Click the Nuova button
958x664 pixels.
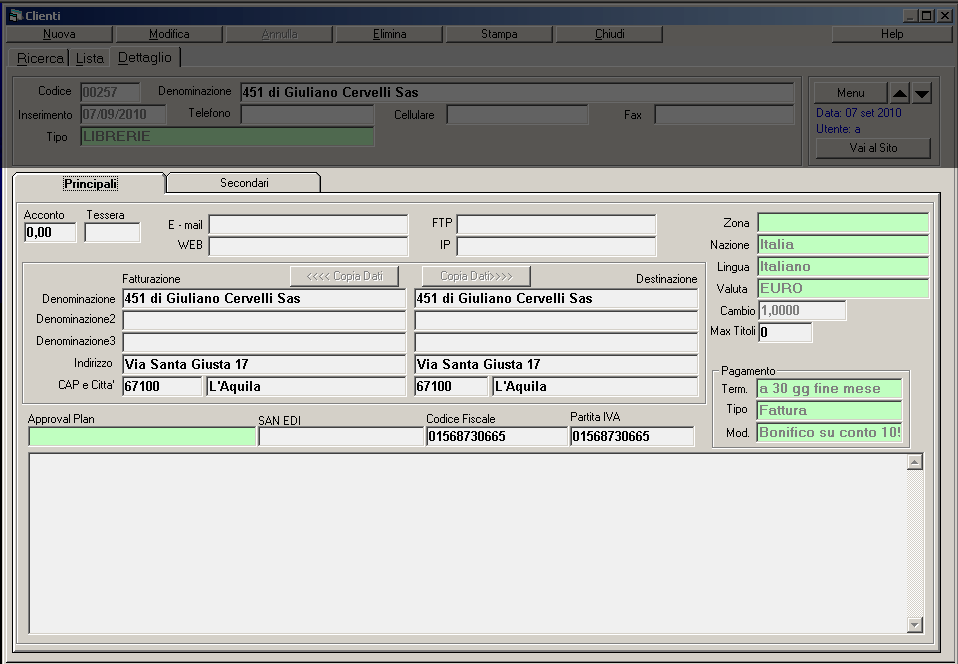pyautogui.click(x=59, y=34)
